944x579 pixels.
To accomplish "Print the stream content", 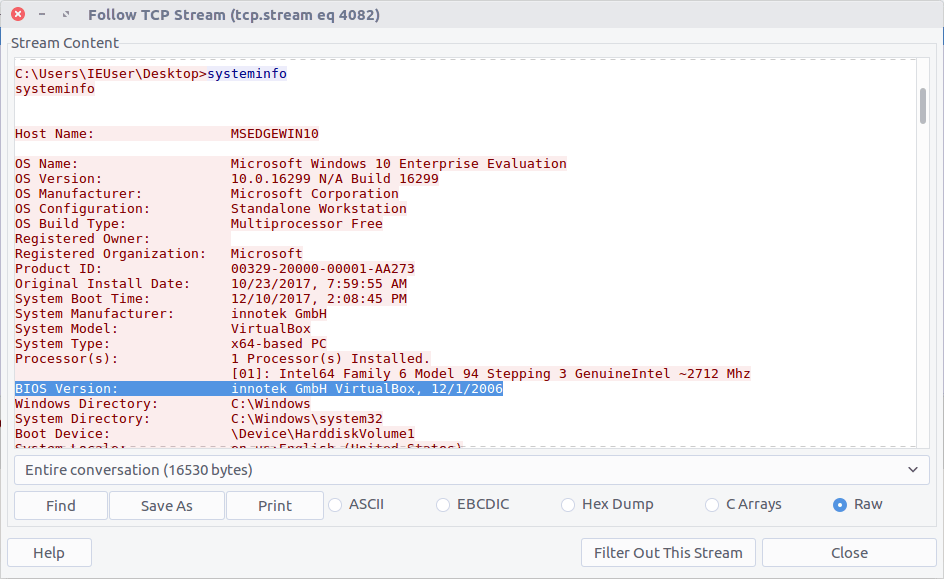I will (275, 506).
